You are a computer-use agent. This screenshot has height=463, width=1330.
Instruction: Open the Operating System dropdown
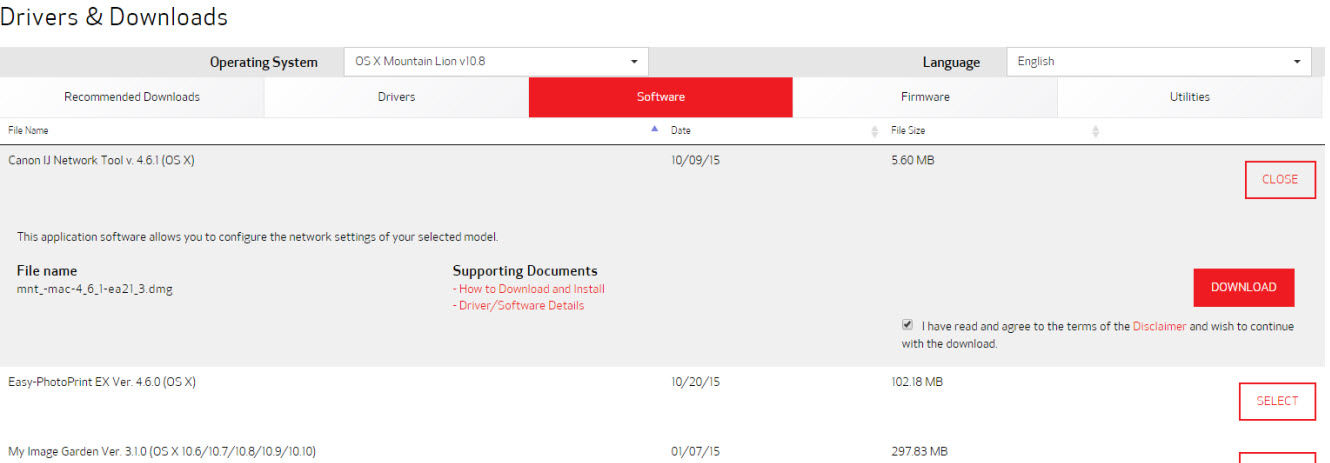496,62
